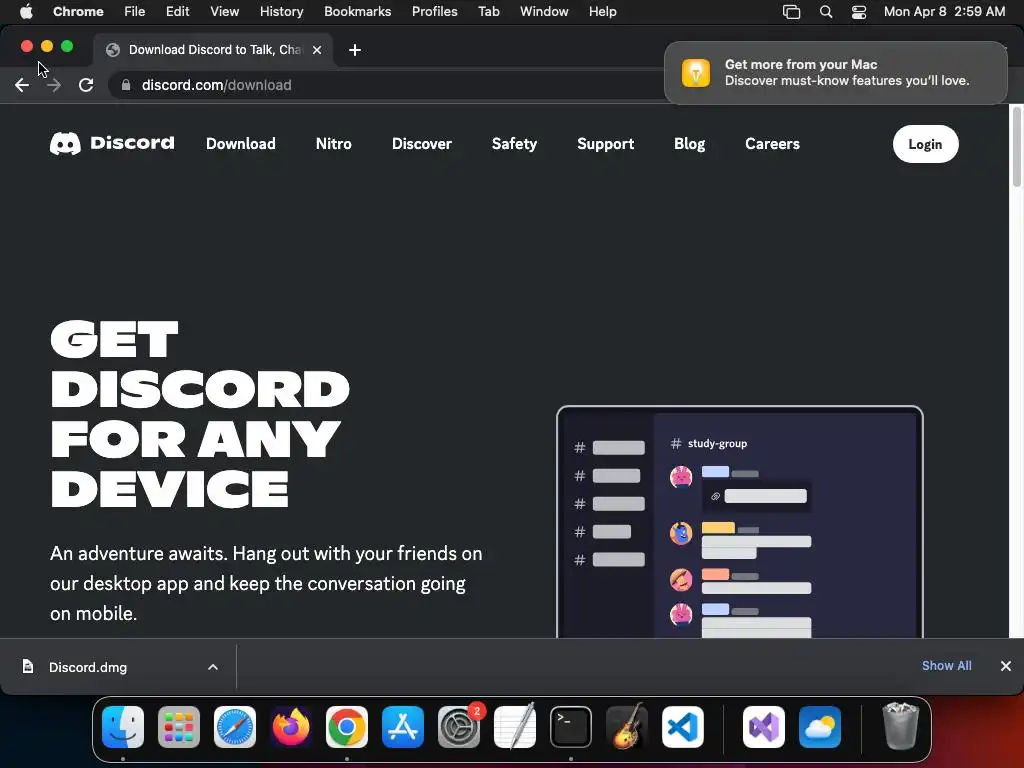
Task: Launch GarageBand from the Dock
Action: point(627,726)
